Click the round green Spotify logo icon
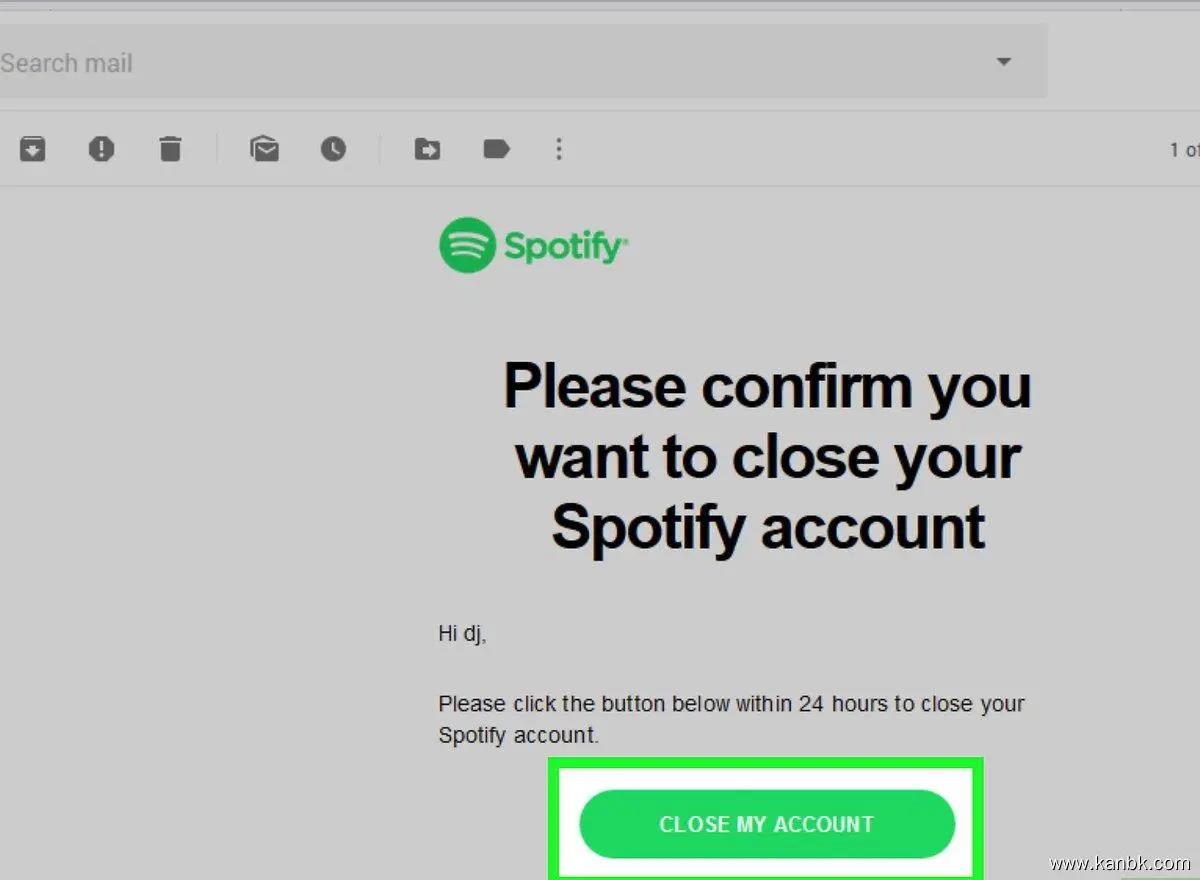Screen dimensions: 1200x880 point(467,245)
